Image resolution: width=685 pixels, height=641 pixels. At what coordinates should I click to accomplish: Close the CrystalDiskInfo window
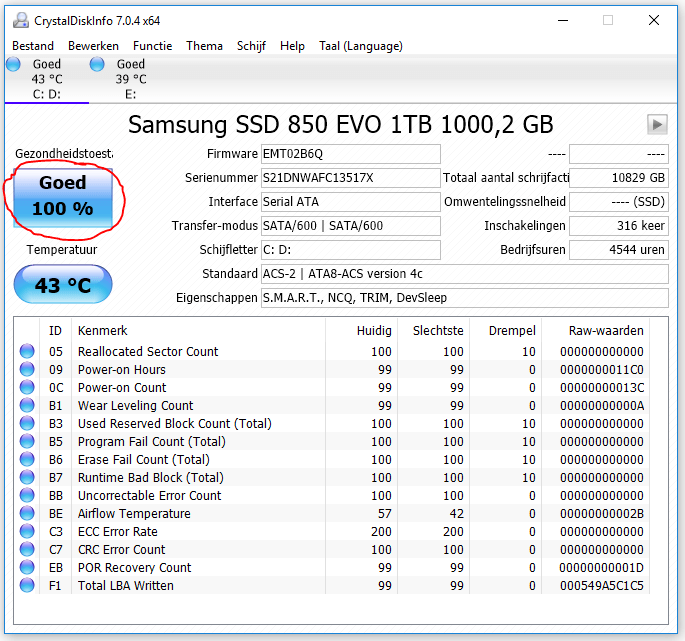click(x=654, y=20)
